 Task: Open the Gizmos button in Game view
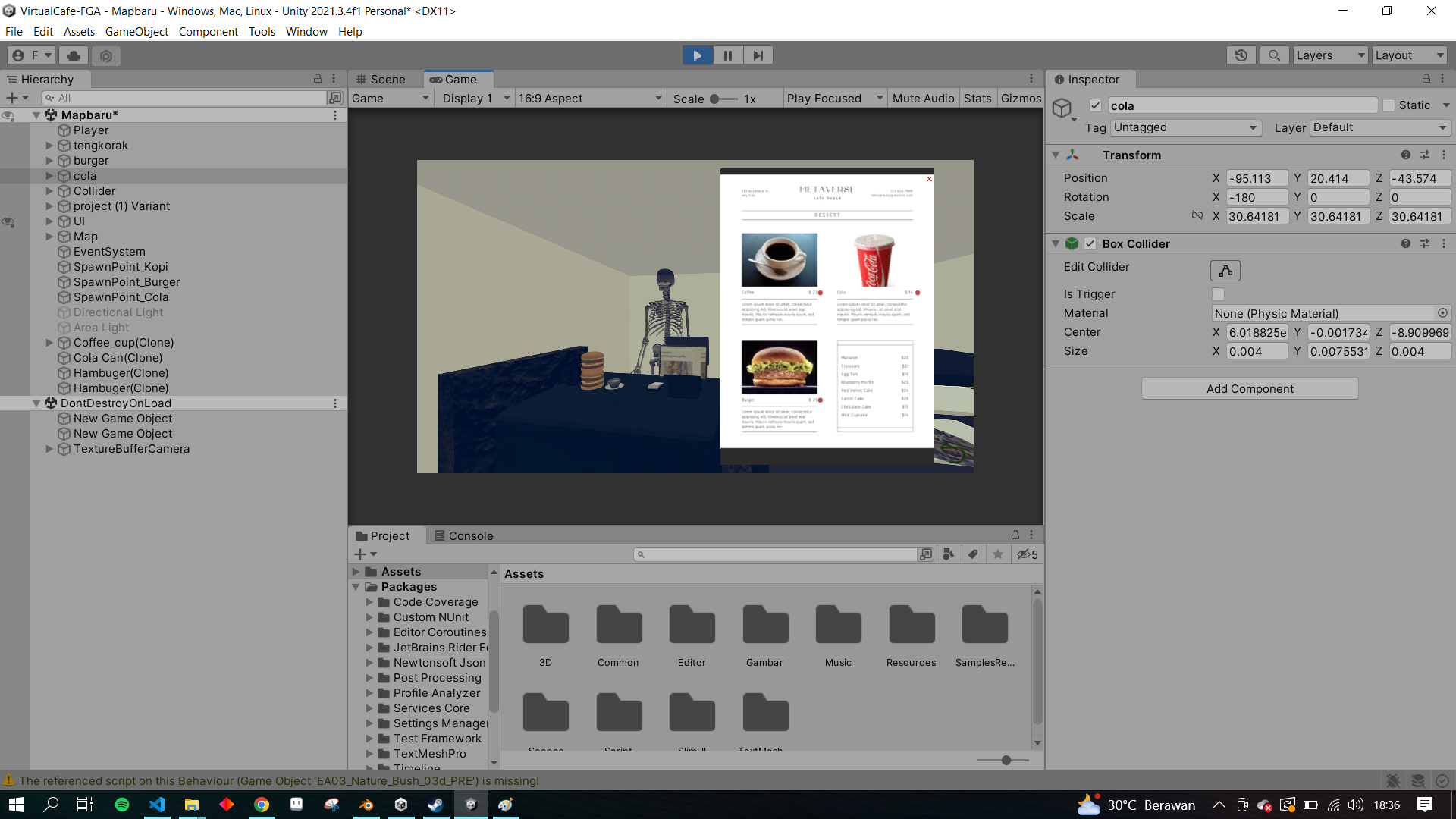pos(1021,99)
